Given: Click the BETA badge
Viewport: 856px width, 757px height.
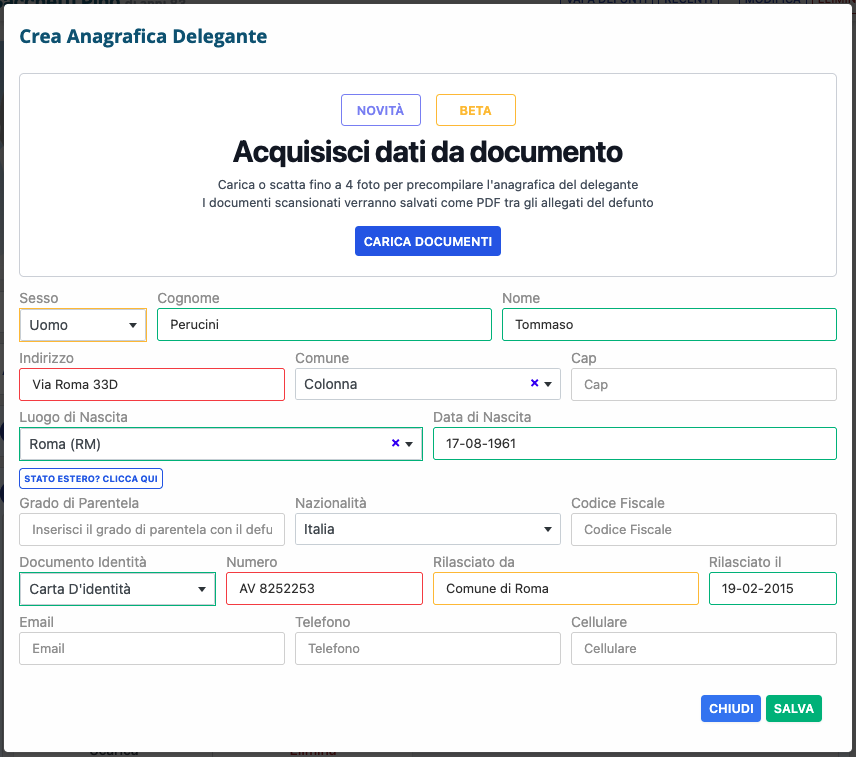Looking at the screenshot, I should 475,110.
